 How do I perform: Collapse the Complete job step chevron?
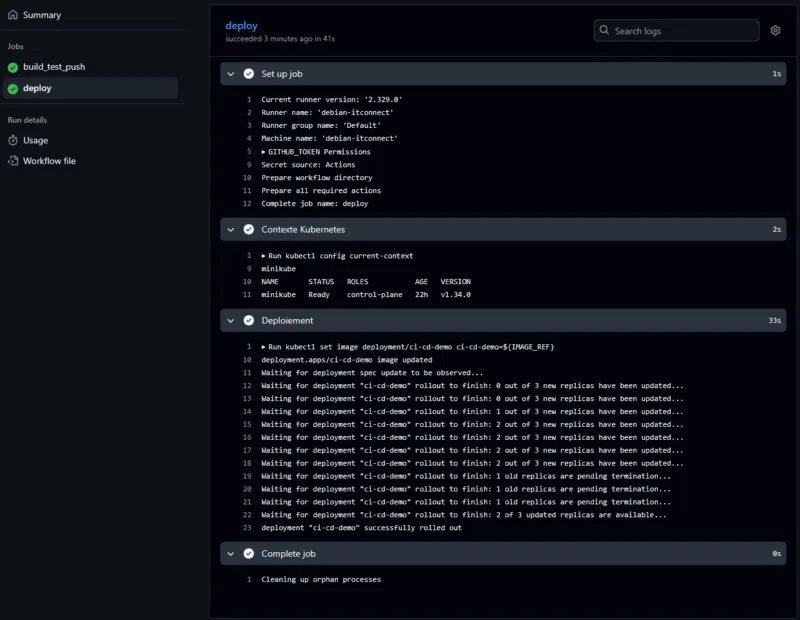tap(230, 553)
